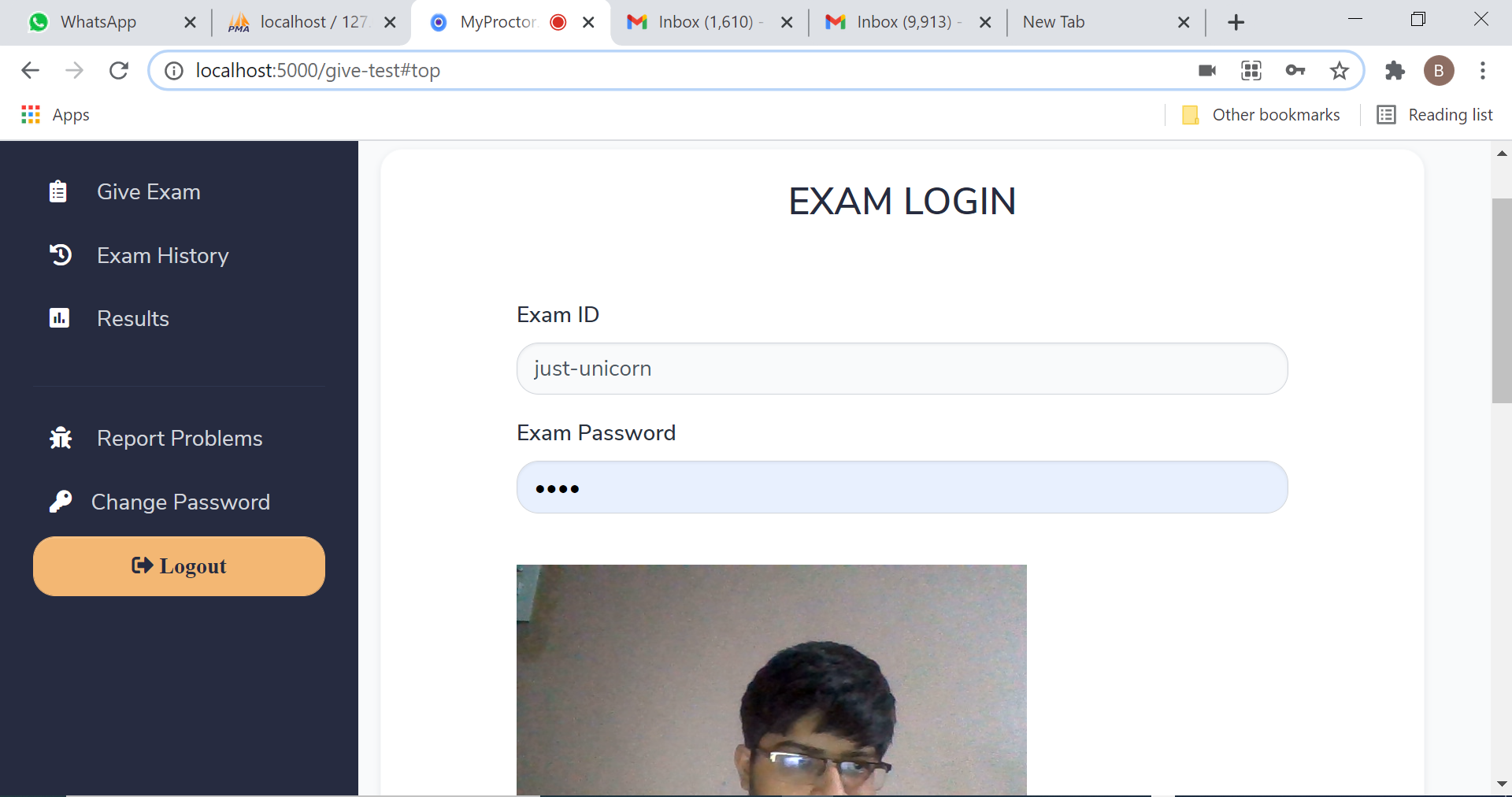Click the scroll down arrow on scrollbar

[x=1502, y=784]
